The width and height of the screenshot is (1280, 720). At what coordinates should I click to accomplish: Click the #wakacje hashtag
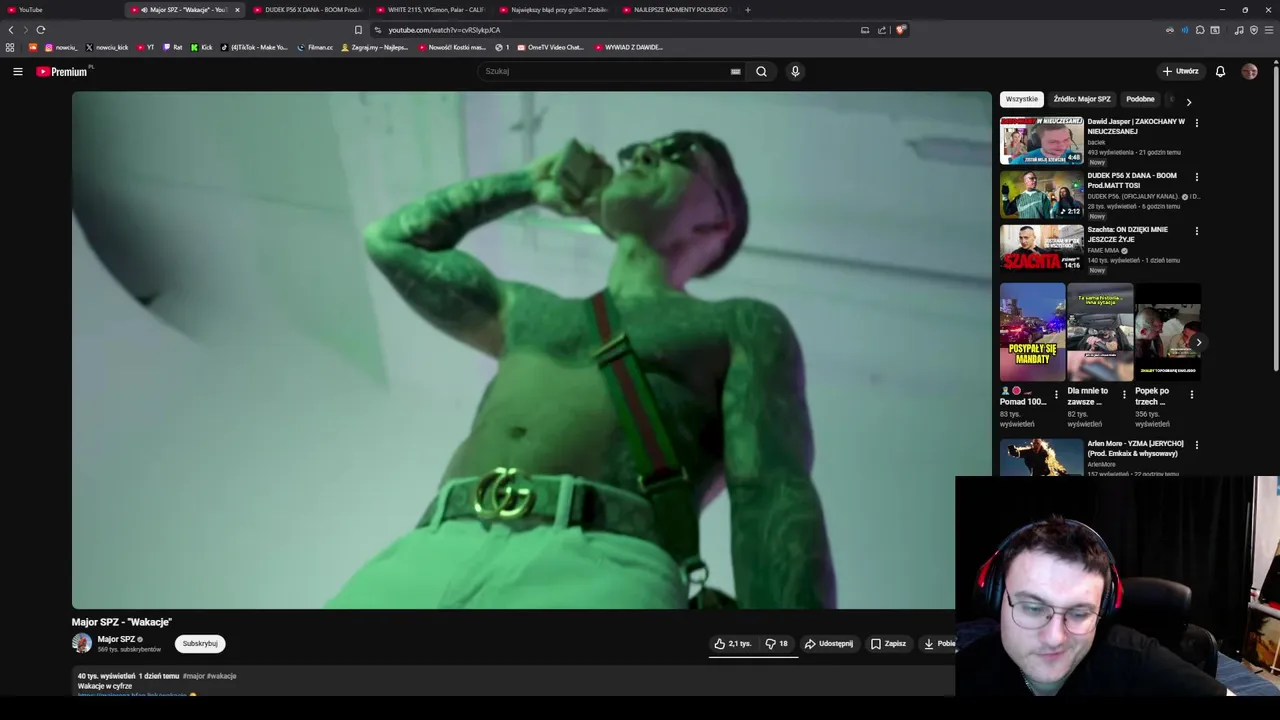(x=222, y=676)
